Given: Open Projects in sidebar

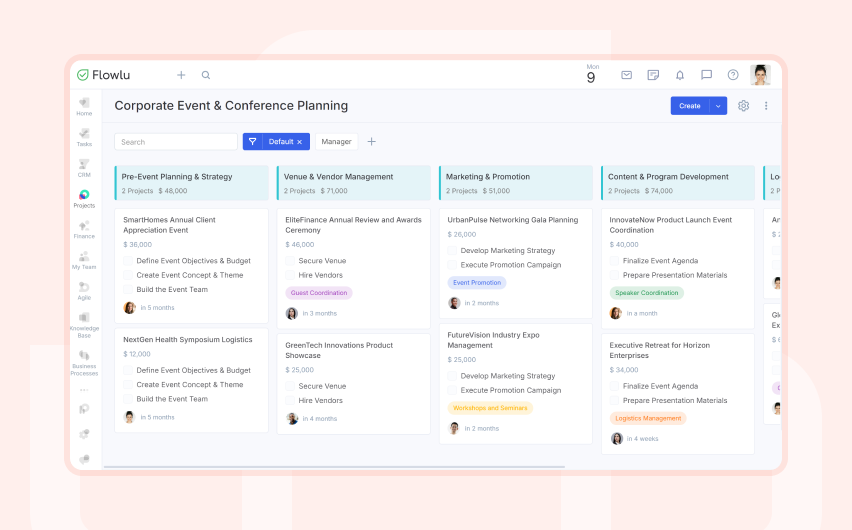Looking at the screenshot, I should (x=84, y=199).
